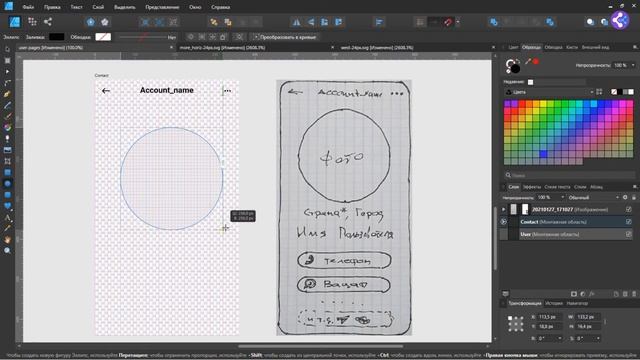The image size is (640, 360).
Task: Open the alignment options icon
Action: click(379, 22)
